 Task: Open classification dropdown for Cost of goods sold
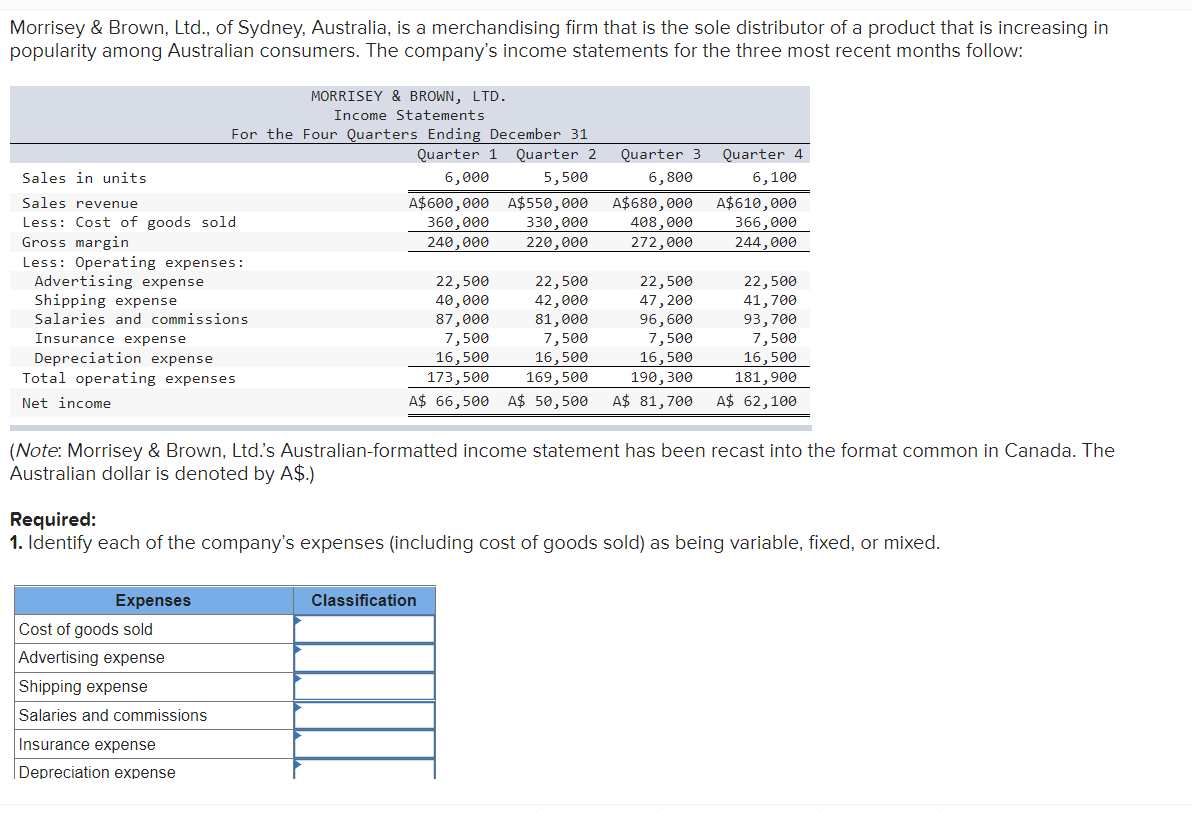(x=364, y=629)
